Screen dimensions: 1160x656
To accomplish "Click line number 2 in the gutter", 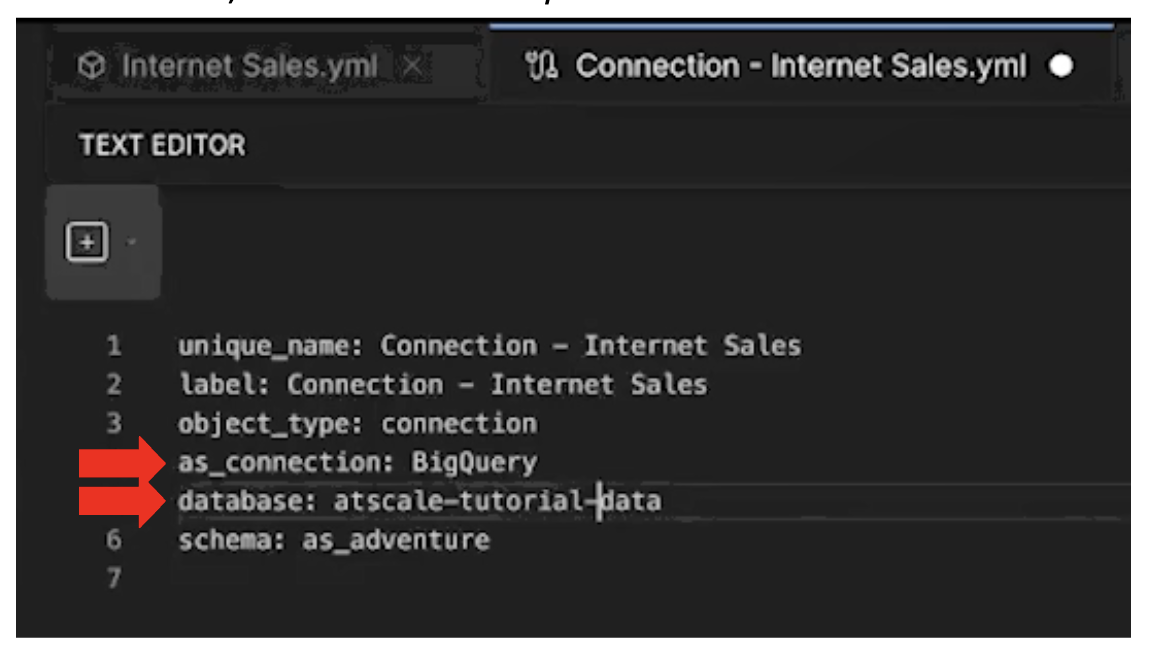I will (113, 384).
